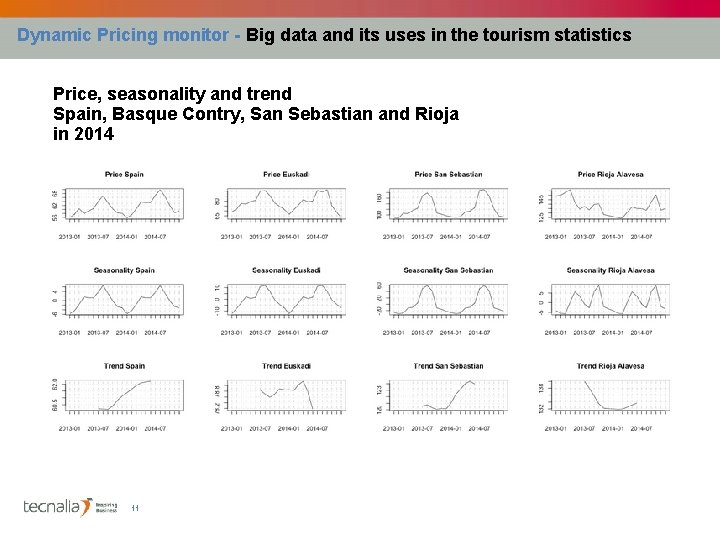Select the Seasonality San Sebastian chart
This screenshot has width=720, height=540.
click(445, 299)
